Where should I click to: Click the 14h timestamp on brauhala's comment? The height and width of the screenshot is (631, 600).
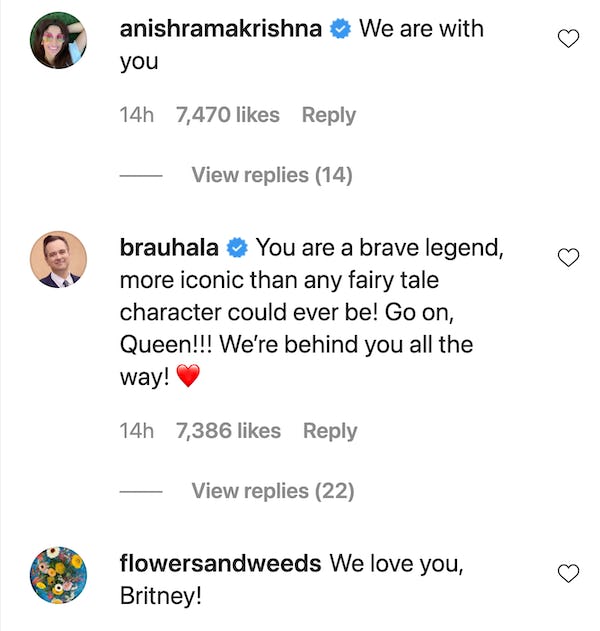click(137, 431)
